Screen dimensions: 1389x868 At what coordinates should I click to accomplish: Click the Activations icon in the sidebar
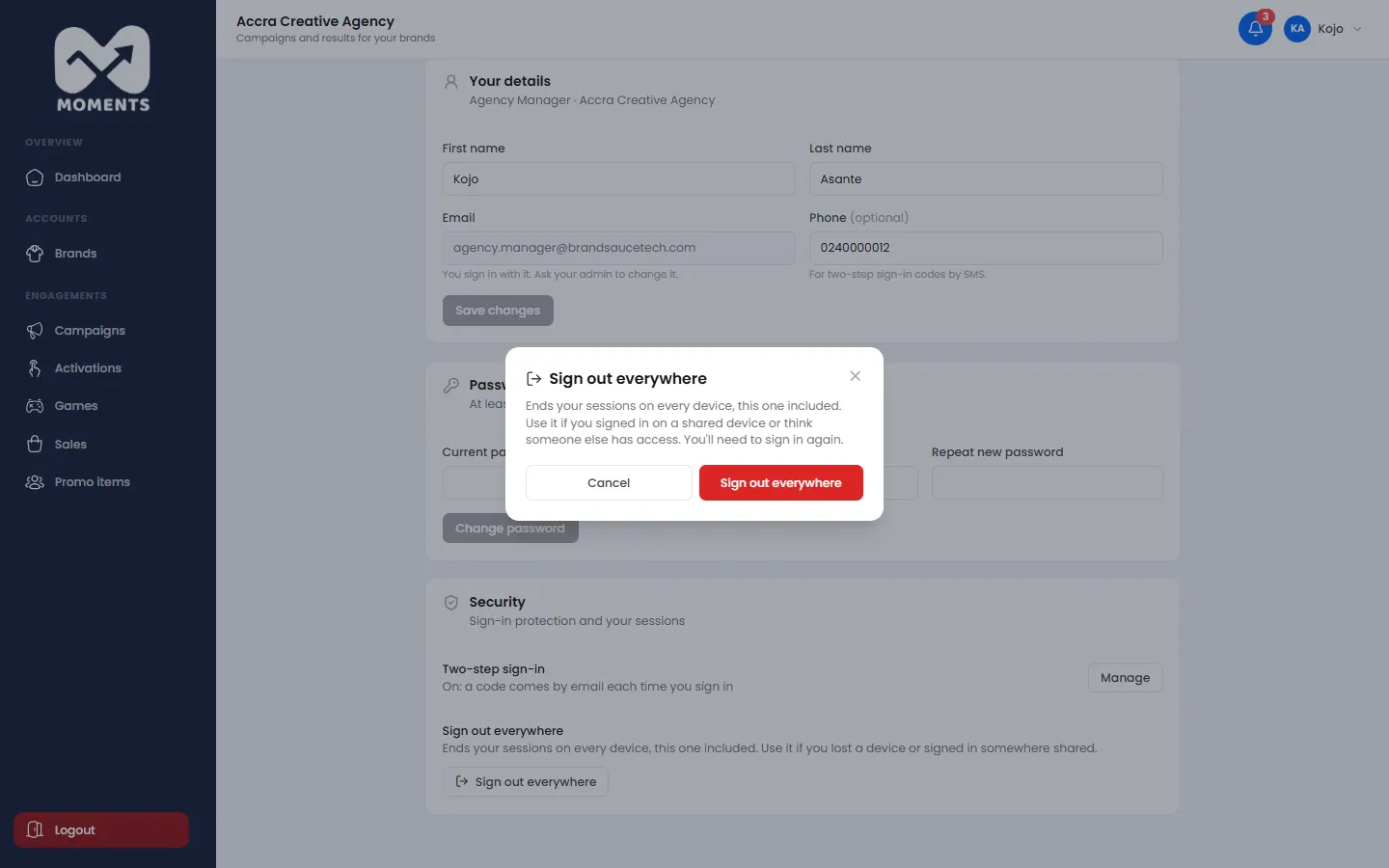pyautogui.click(x=35, y=368)
